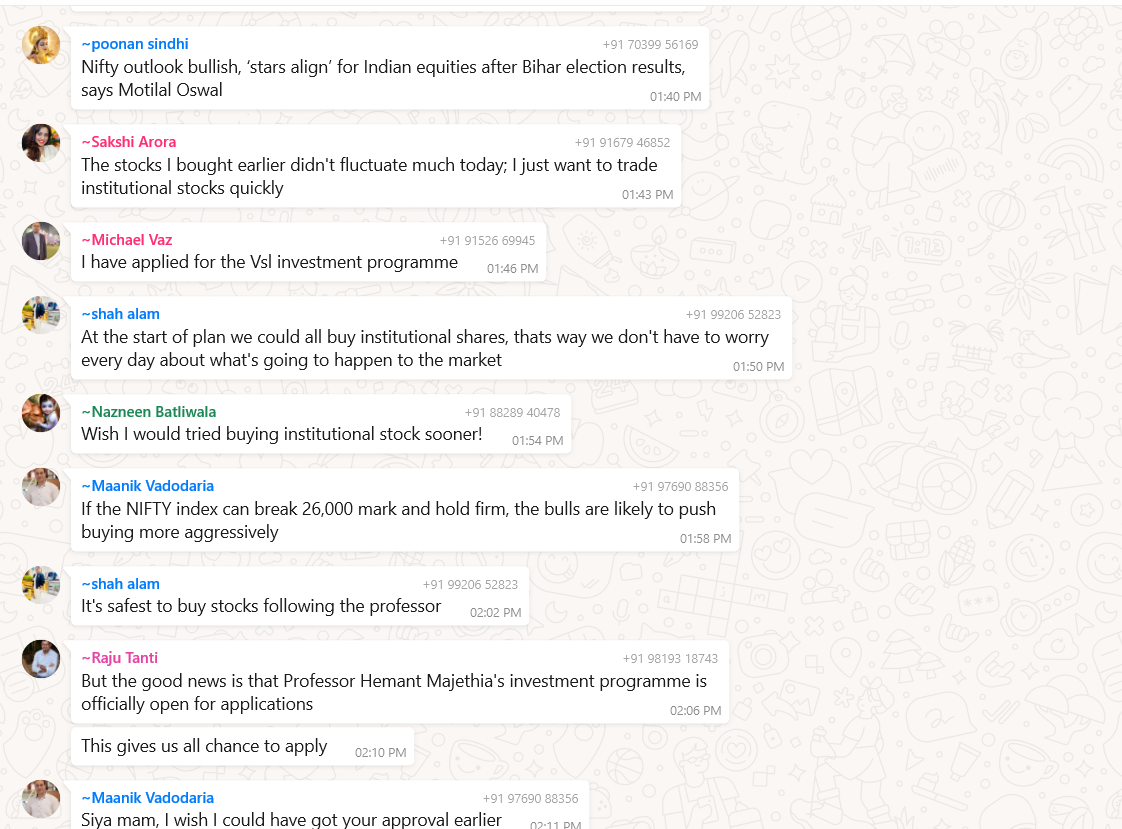The height and width of the screenshot is (829, 1122).
Task: Open the ~Raju Tanti sender name
Action: coord(119,658)
